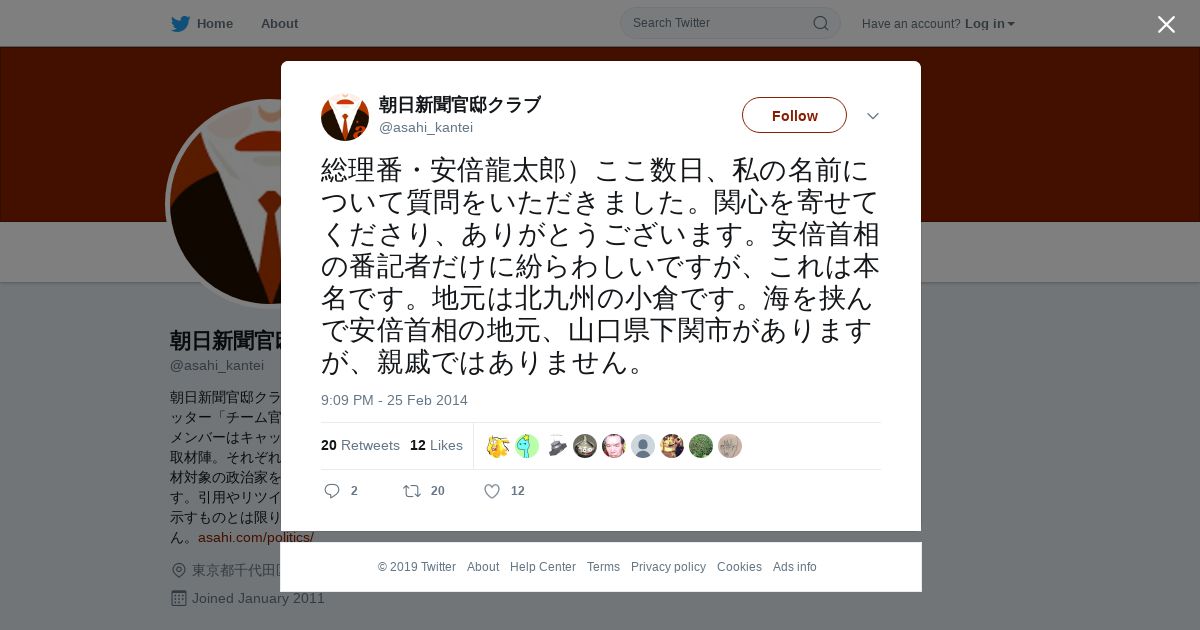
Task: Open the Privacy policy footer link
Action: coord(668,567)
